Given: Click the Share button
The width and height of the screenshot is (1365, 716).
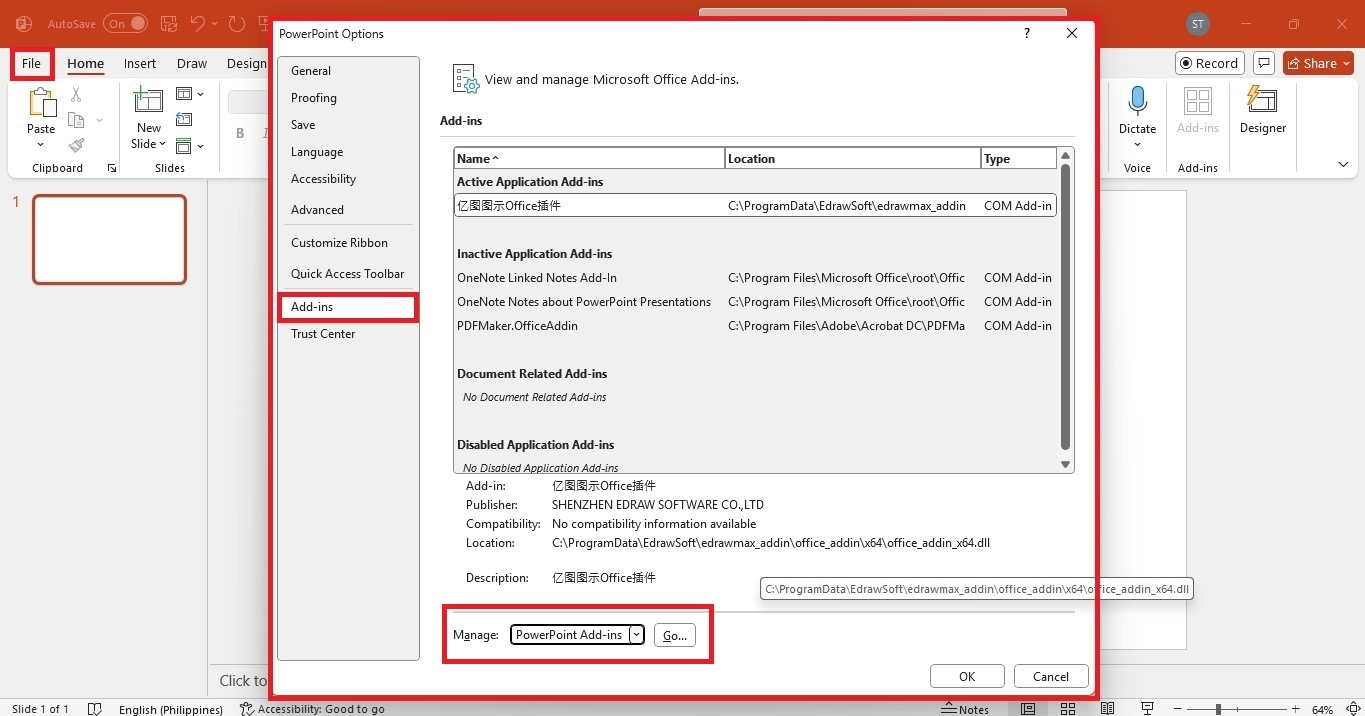Looking at the screenshot, I should (1318, 63).
